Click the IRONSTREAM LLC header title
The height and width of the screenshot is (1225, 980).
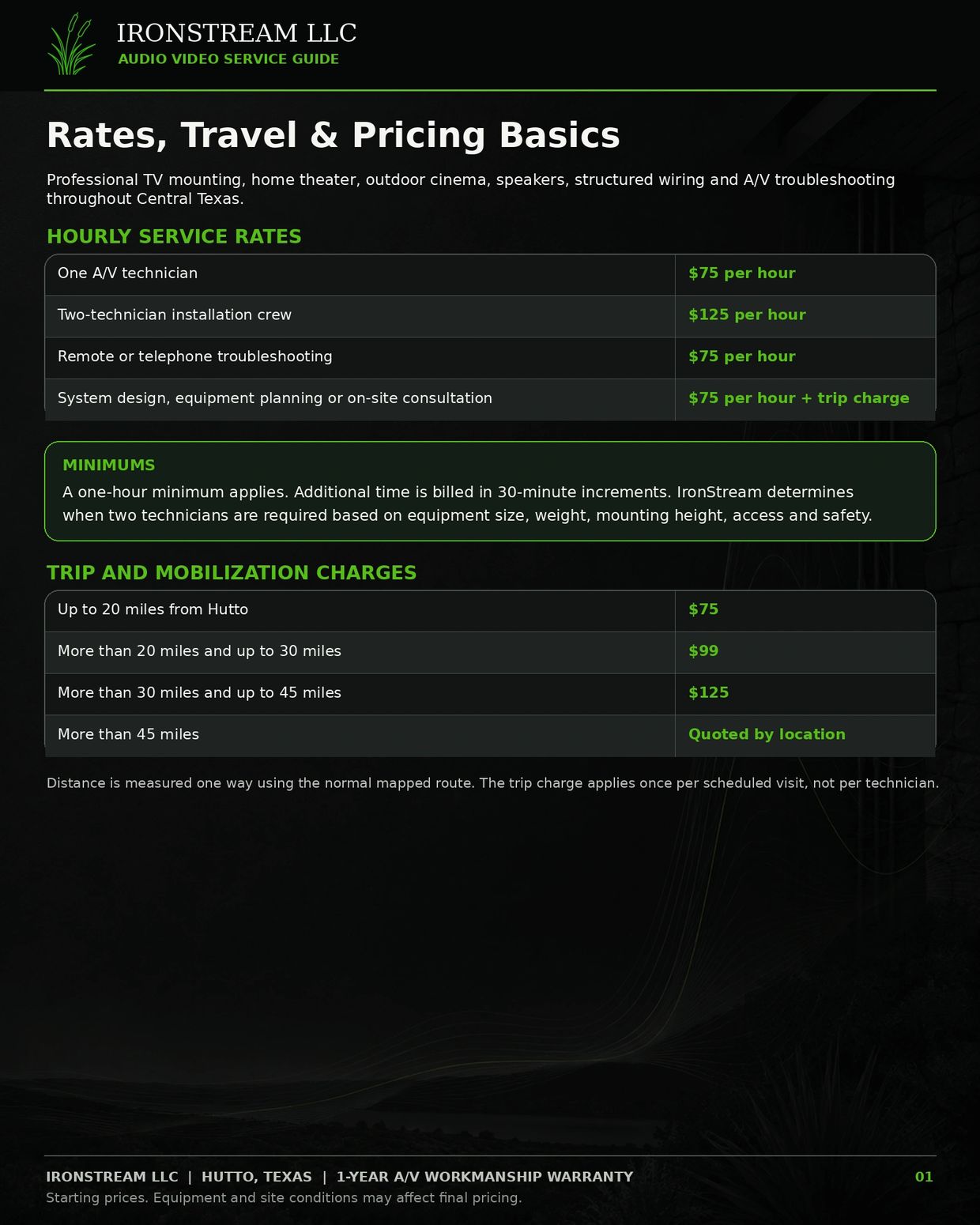point(236,33)
